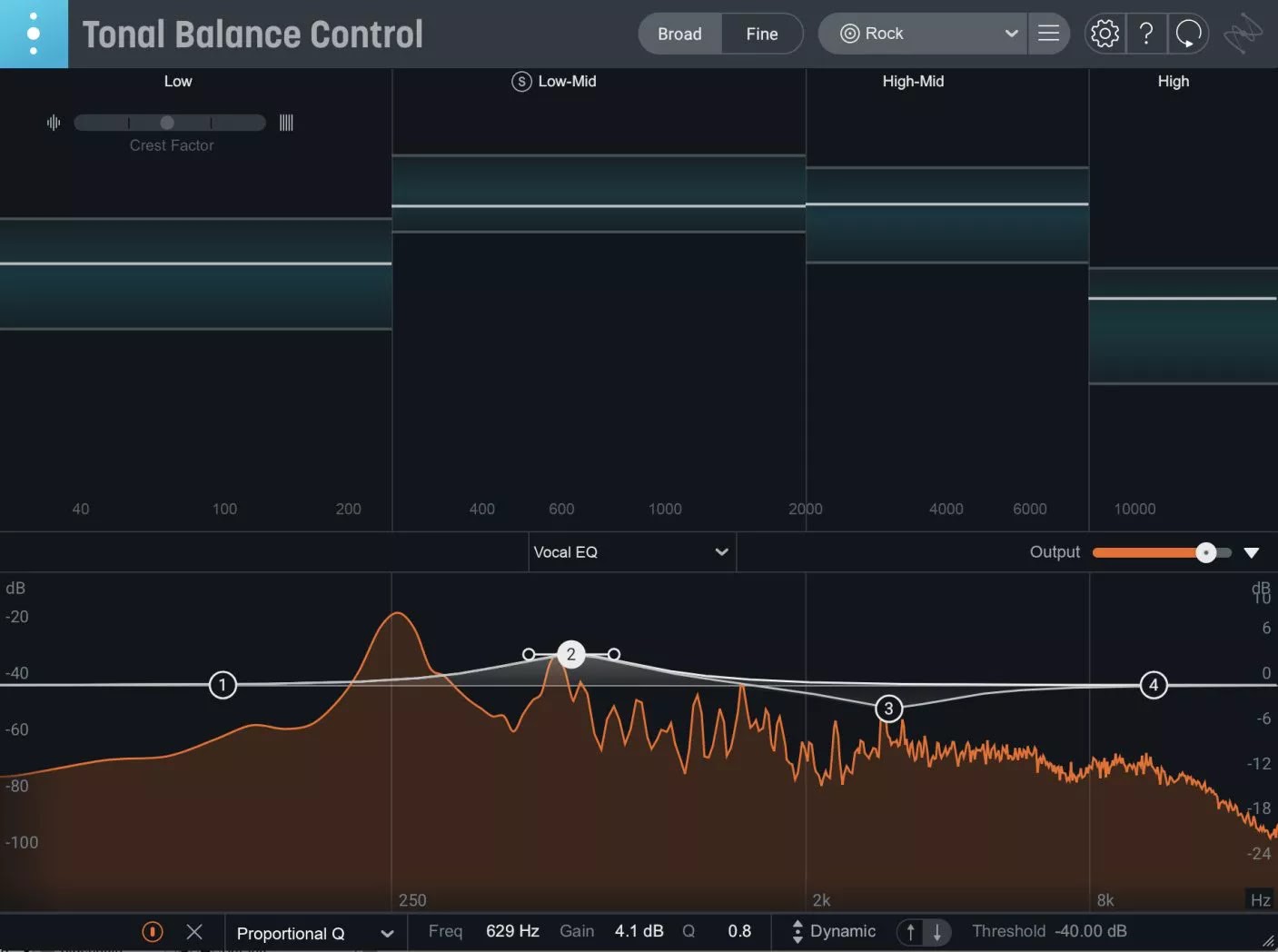Delete the band using the X button

click(x=194, y=931)
